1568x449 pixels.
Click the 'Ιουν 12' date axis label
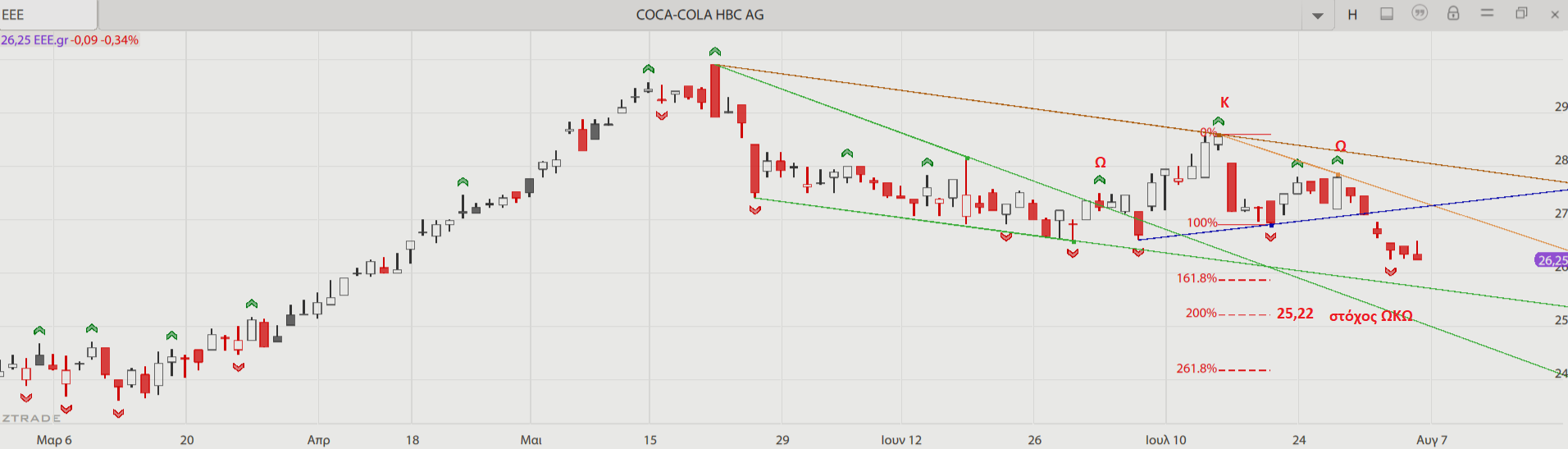(901, 440)
